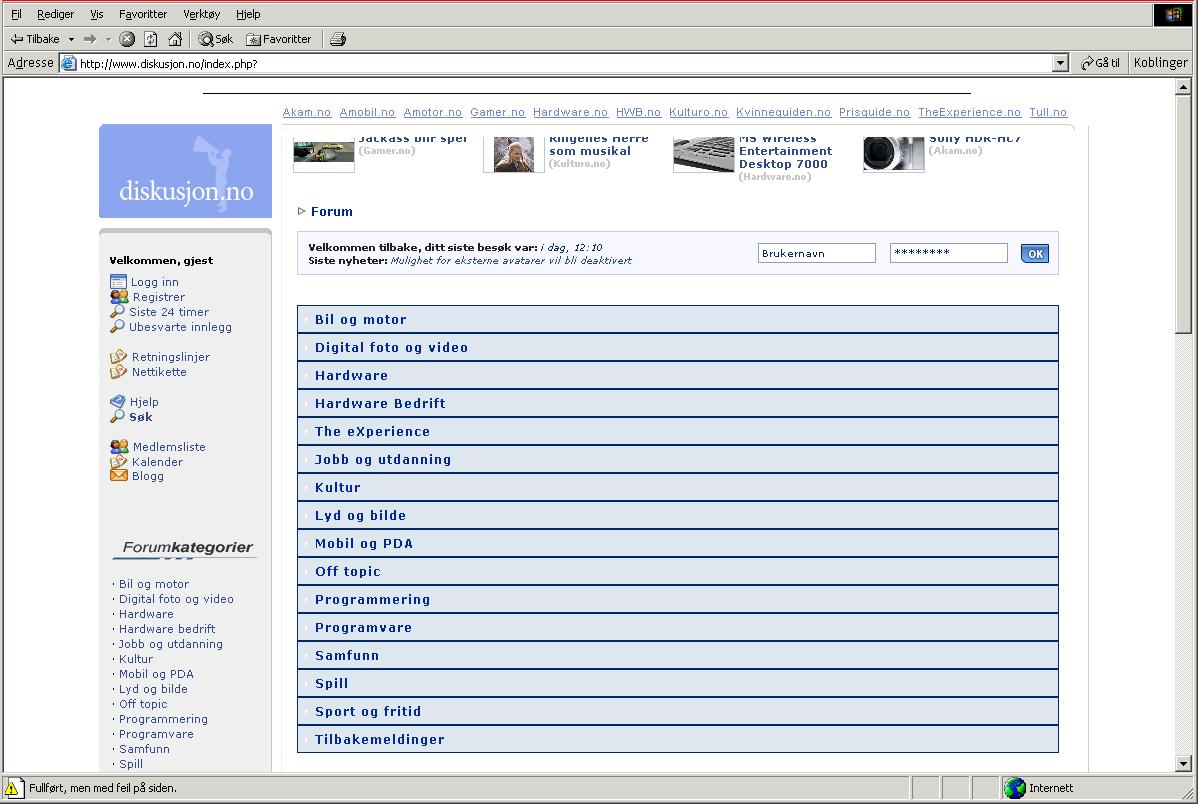Open the Hjelp menu

(248, 14)
